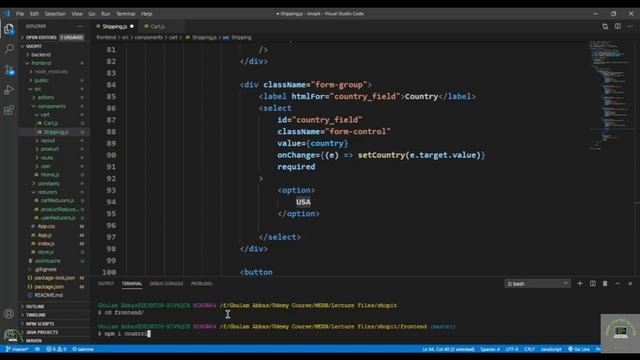This screenshot has height=360, width=640.
Task: Switch to the Problems panel tab
Action: [x=201, y=283]
